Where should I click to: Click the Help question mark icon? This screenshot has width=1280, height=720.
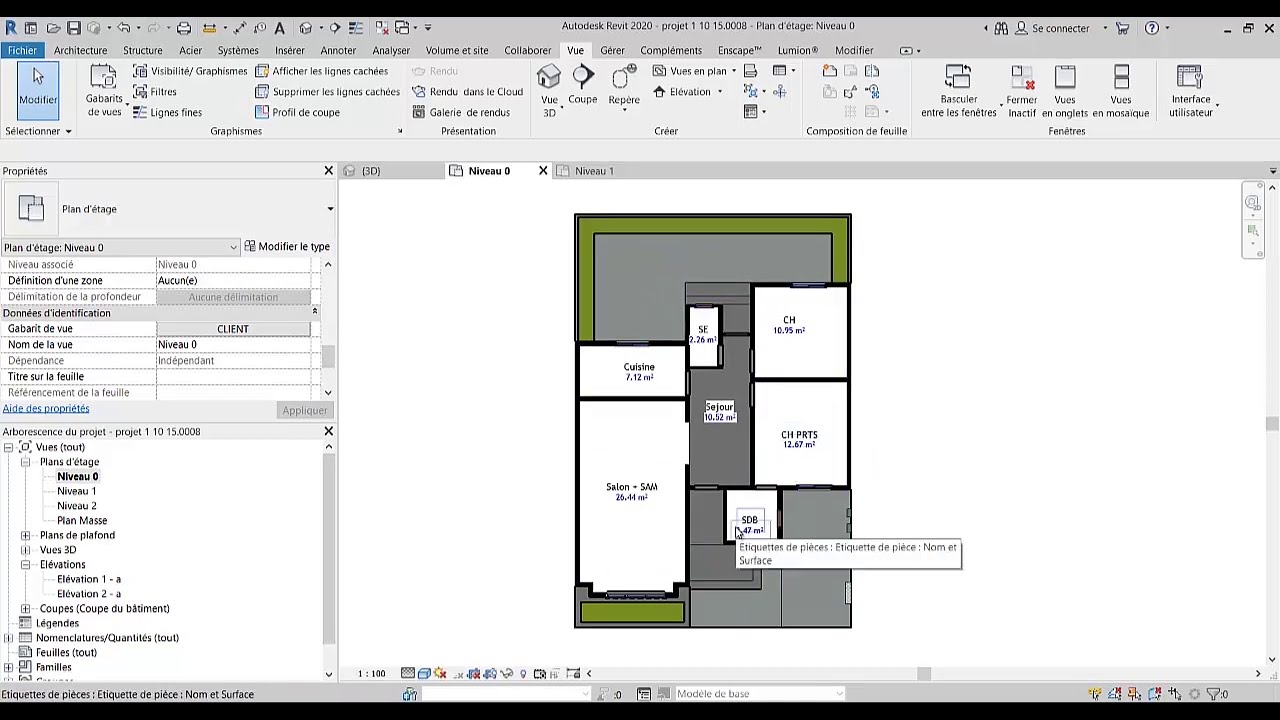1152,28
